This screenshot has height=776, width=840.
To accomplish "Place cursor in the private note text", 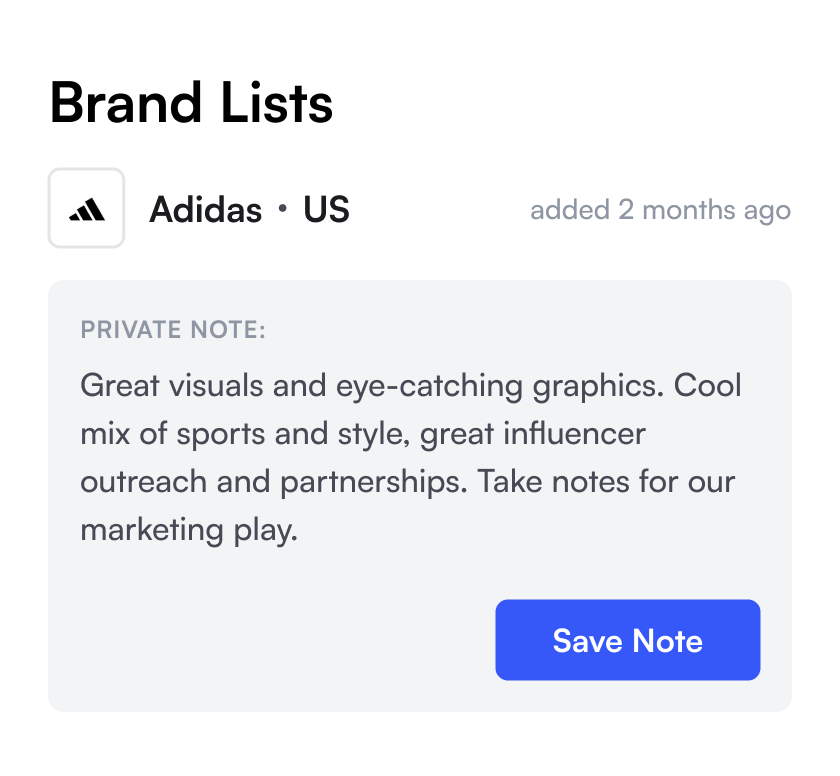I will pyautogui.click(x=411, y=457).
